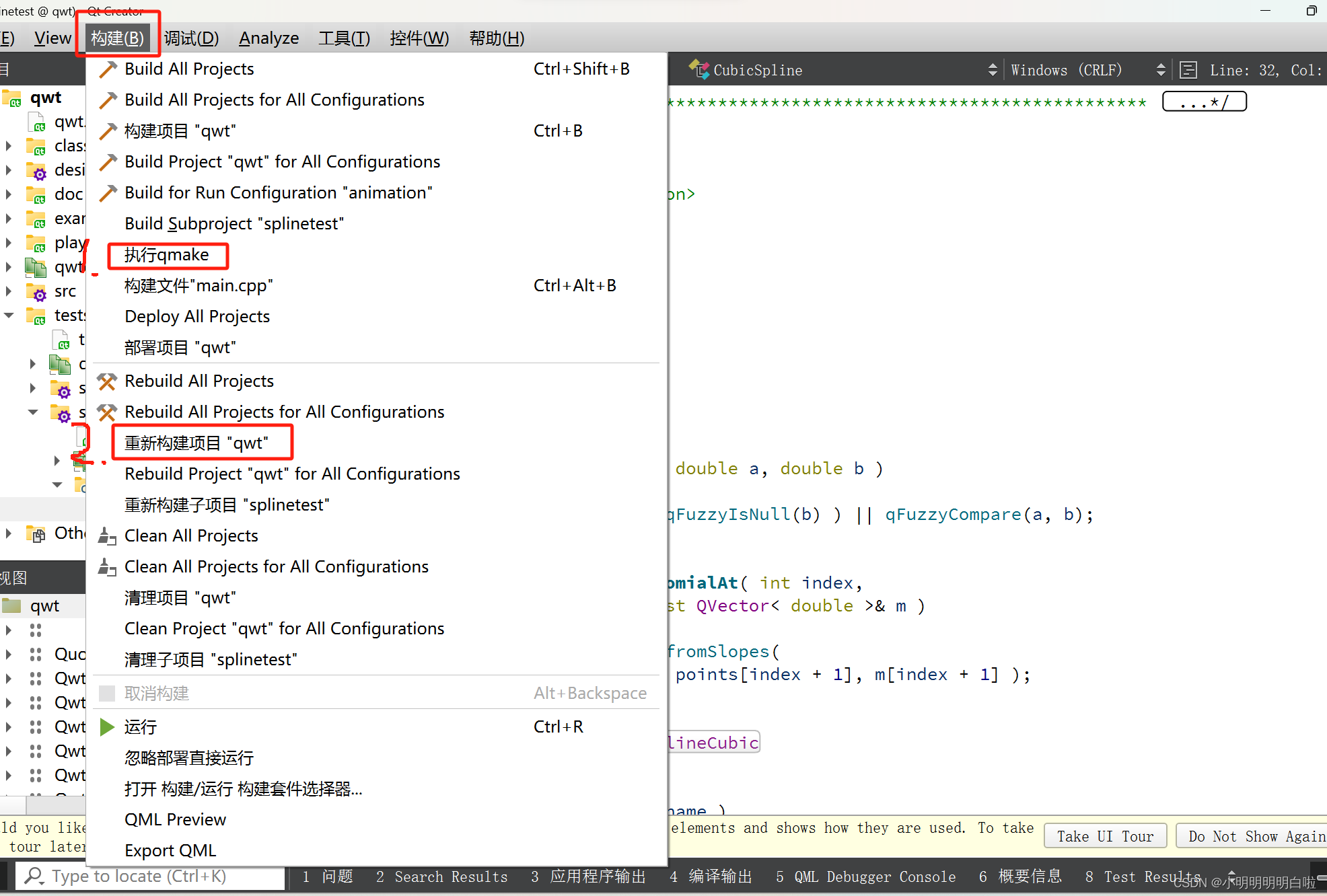Choose 重新构建项目 "qwt" from menu
The width and height of the screenshot is (1327, 896).
click(x=196, y=443)
